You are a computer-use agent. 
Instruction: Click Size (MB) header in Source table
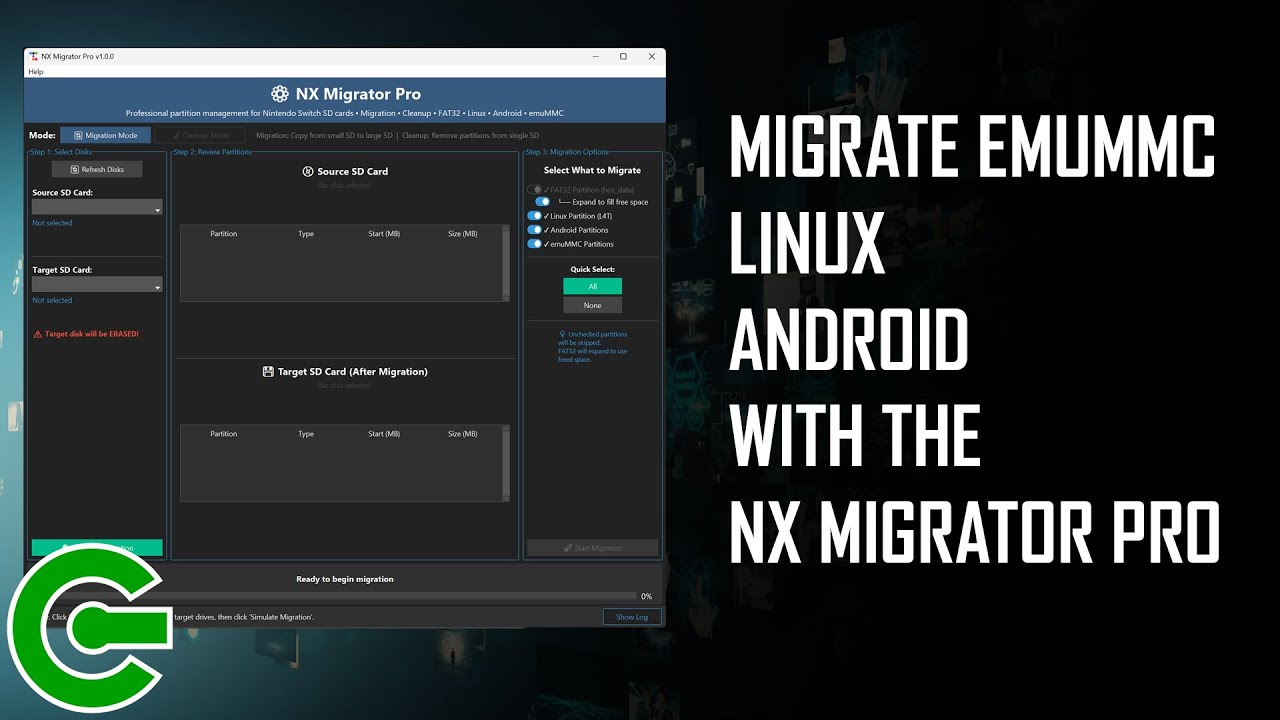point(463,234)
